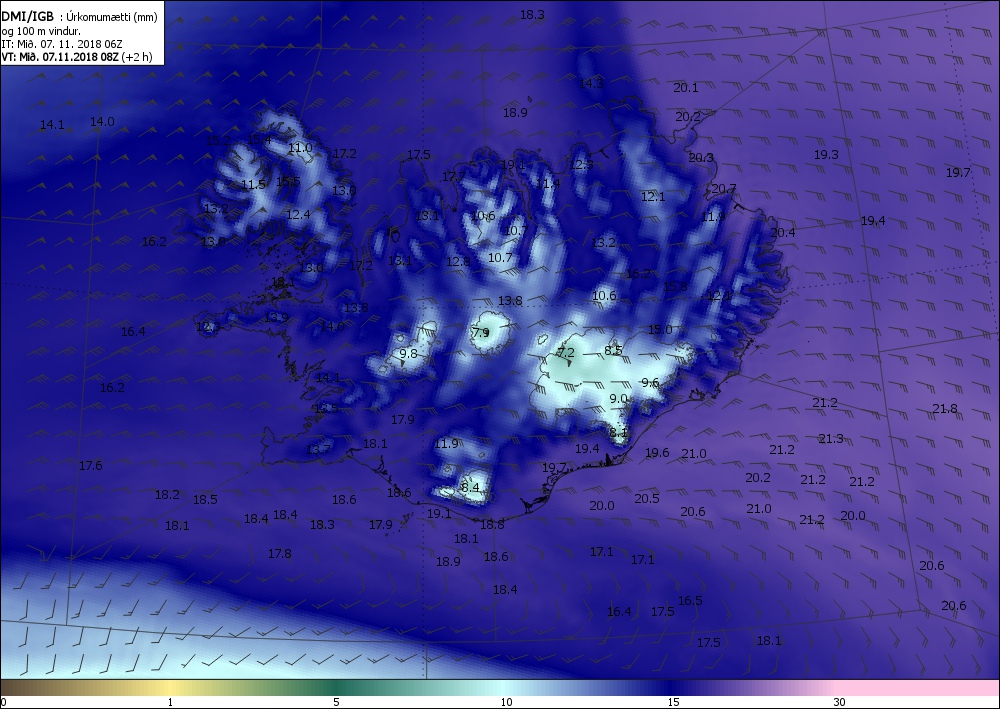Image resolution: width=1000 pixels, height=709 pixels.
Task: Click the 17.6 value off southwest coast
Action: point(91,465)
